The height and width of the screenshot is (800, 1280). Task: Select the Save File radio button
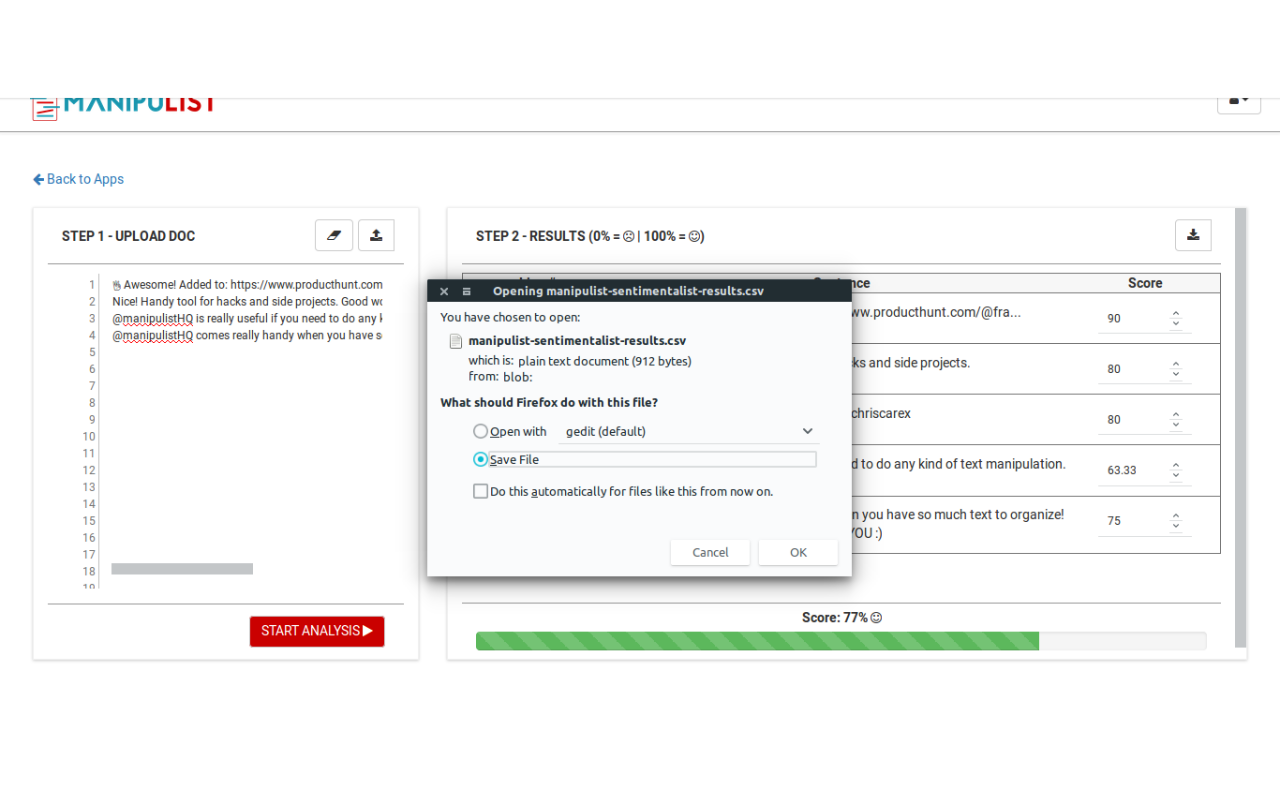(481, 460)
